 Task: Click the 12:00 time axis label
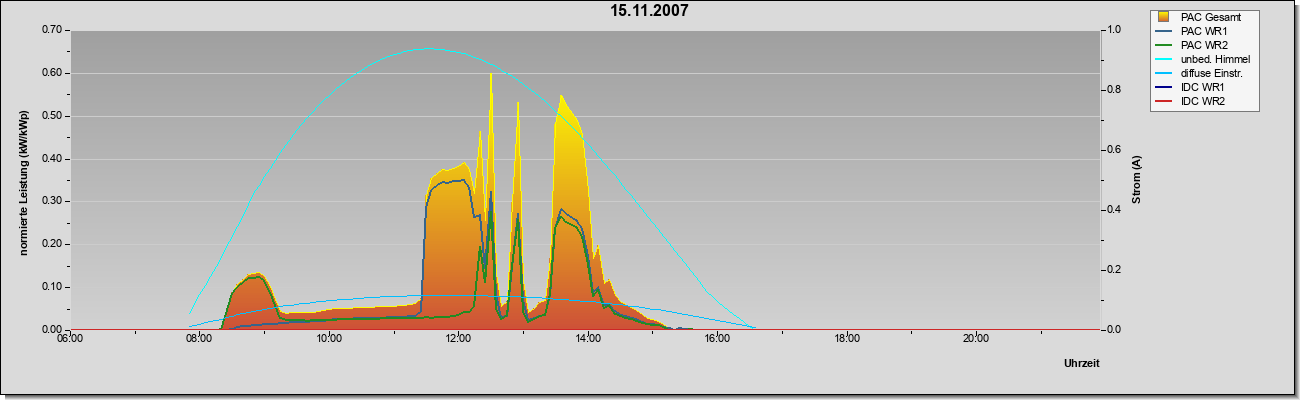[x=458, y=338]
